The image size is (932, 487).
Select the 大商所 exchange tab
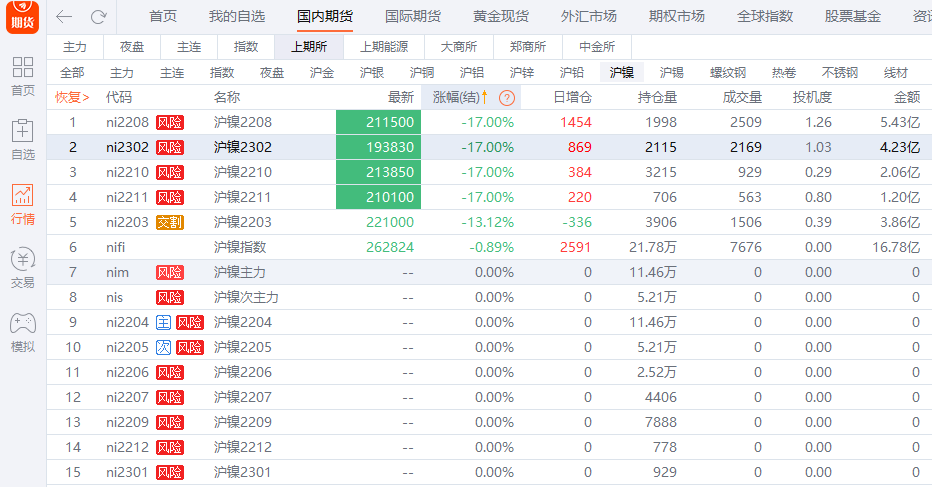458,47
